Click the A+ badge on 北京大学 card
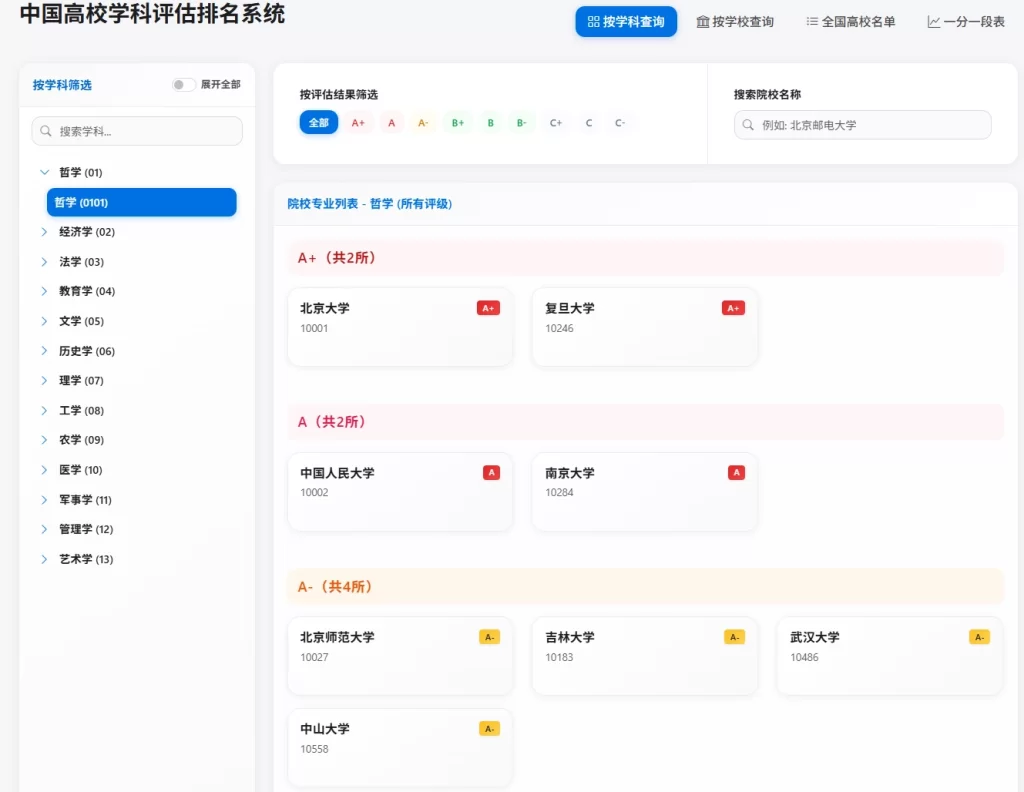 [489, 308]
